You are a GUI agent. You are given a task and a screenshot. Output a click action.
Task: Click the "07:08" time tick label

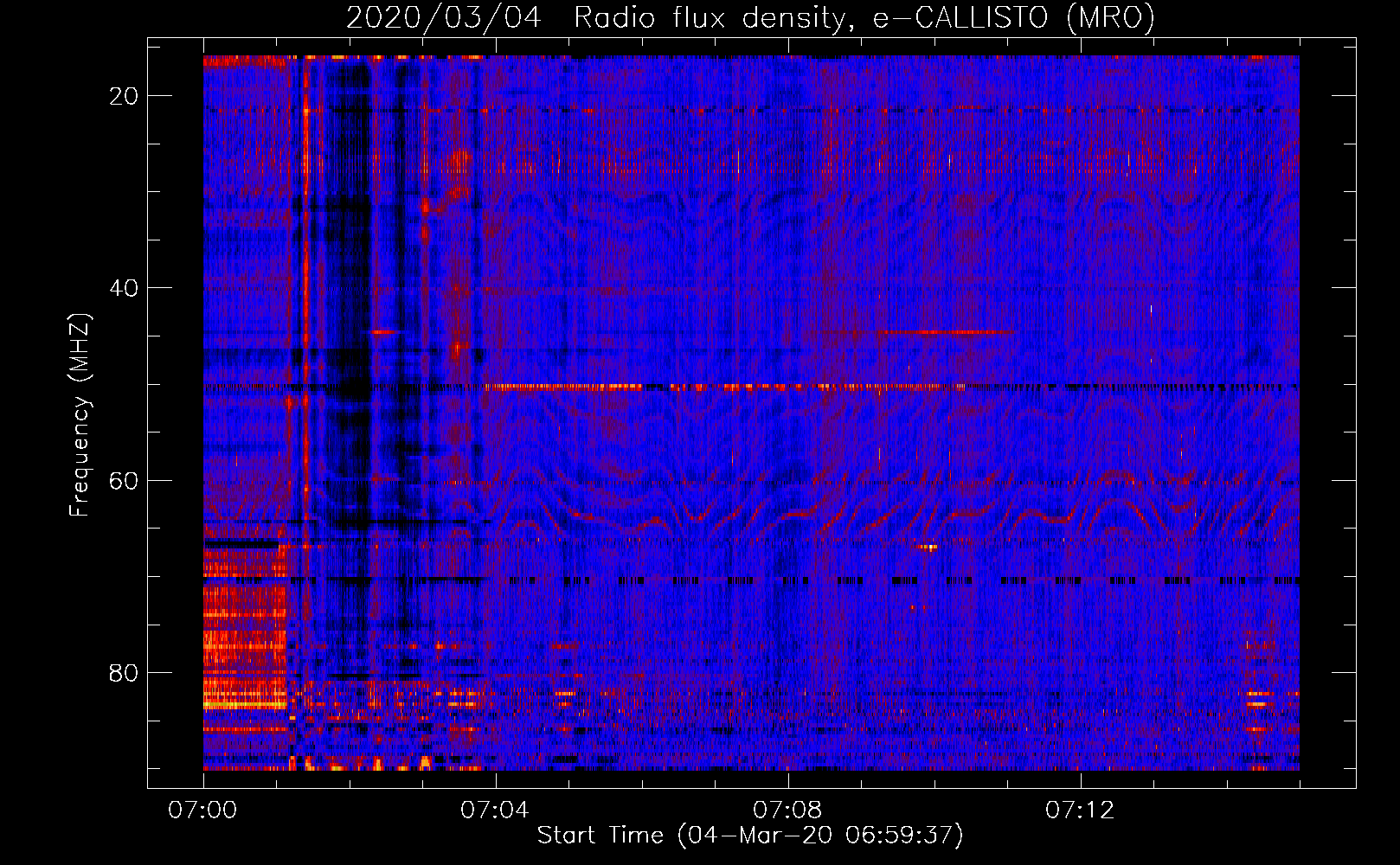point(787,811)
